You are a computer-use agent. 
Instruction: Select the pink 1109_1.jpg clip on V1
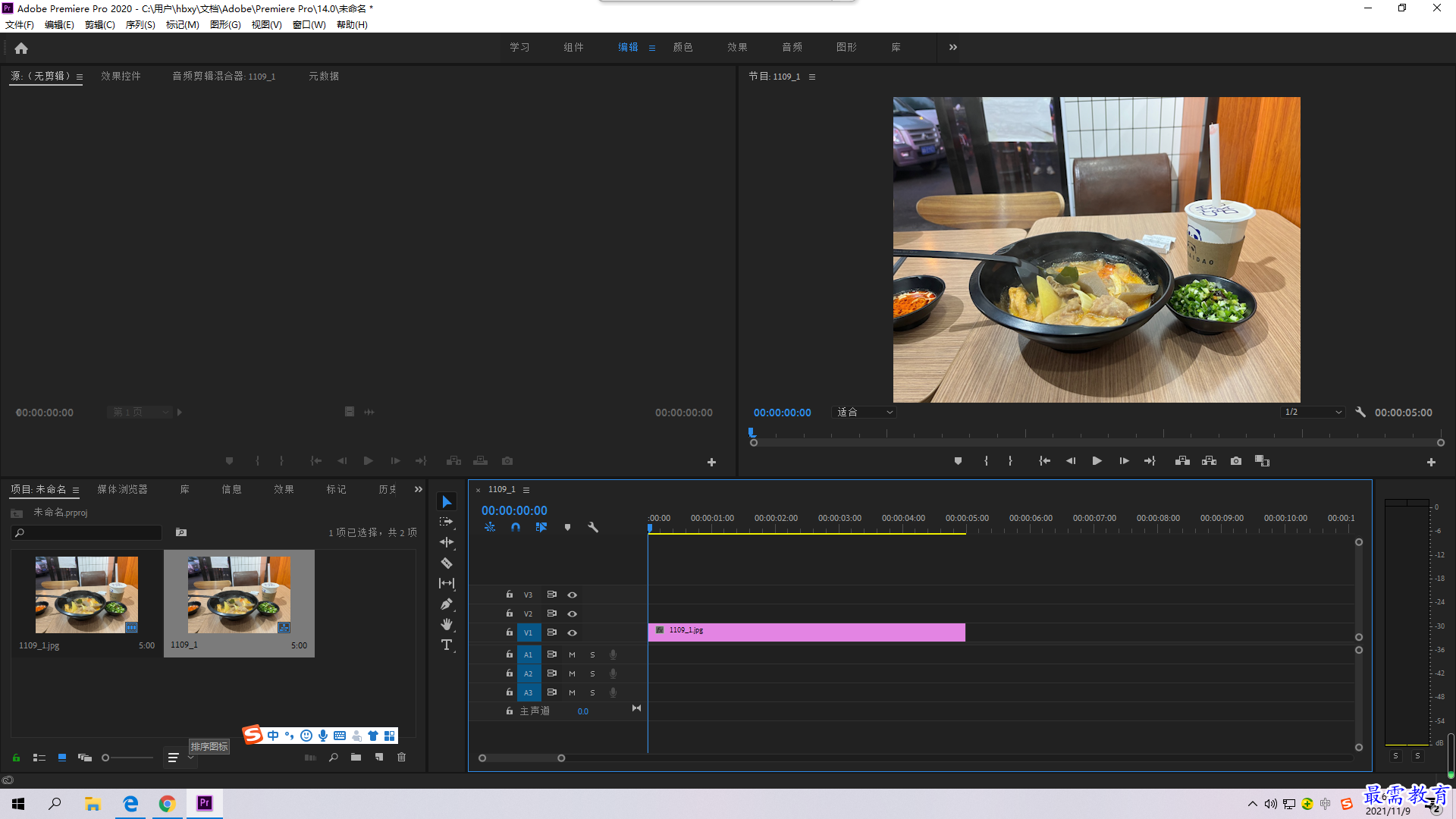[x=806, y=632]
